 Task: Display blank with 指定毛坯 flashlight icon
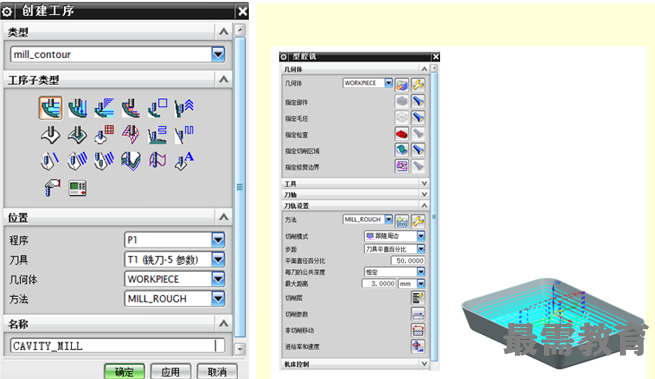pos(418,118)
